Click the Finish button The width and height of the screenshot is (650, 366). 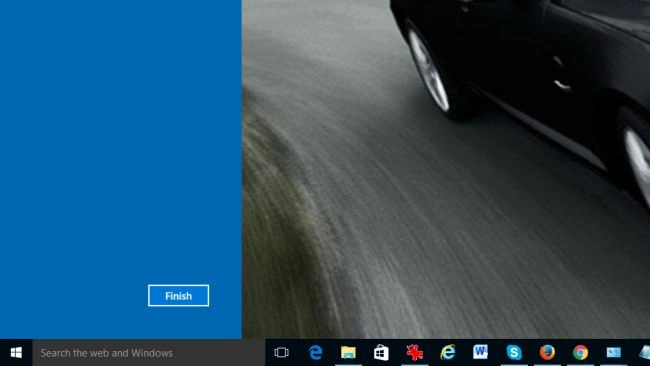178,296
